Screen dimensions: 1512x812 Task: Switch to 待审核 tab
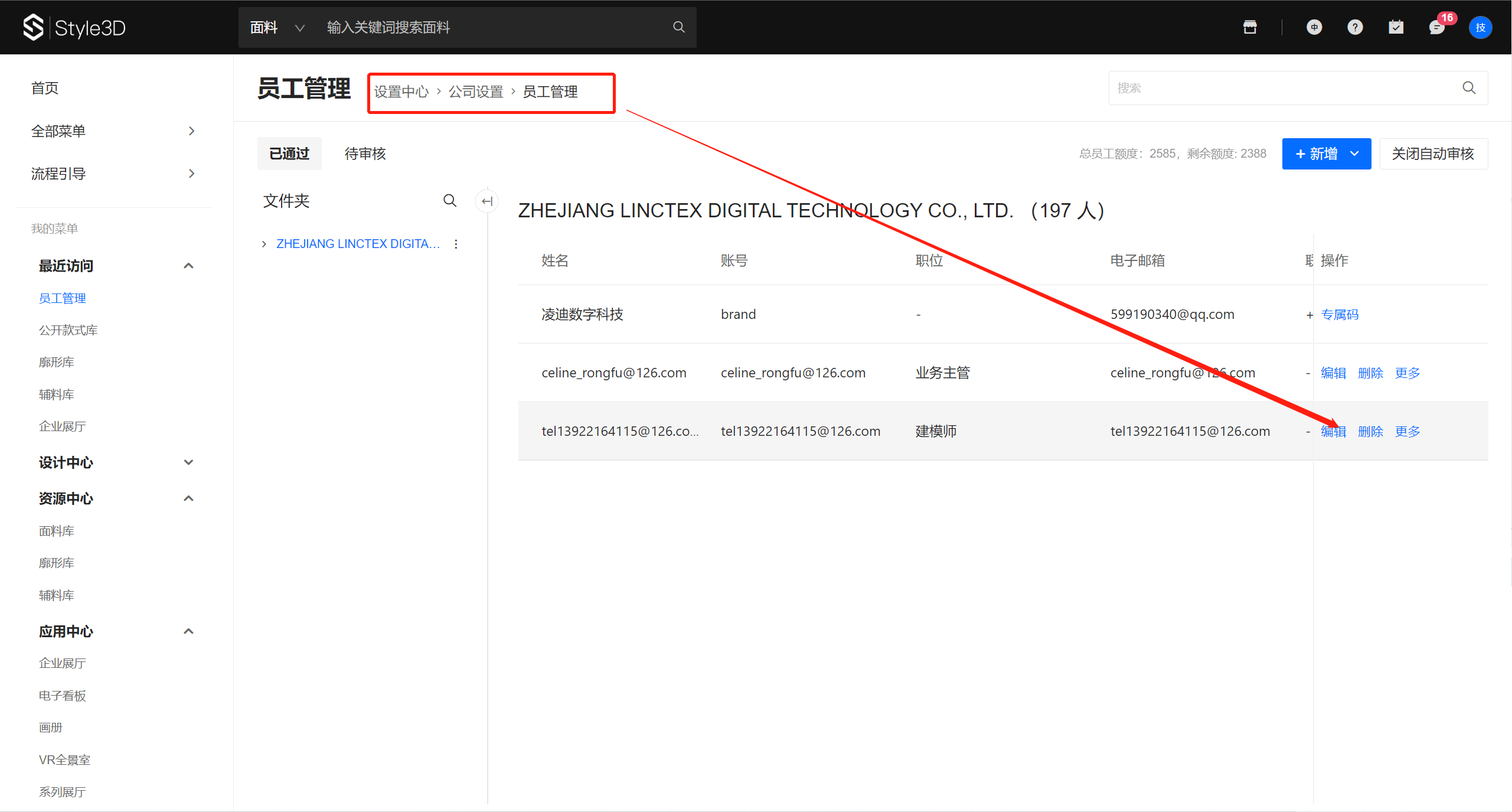pyautogui.click(x=365, y=154)
